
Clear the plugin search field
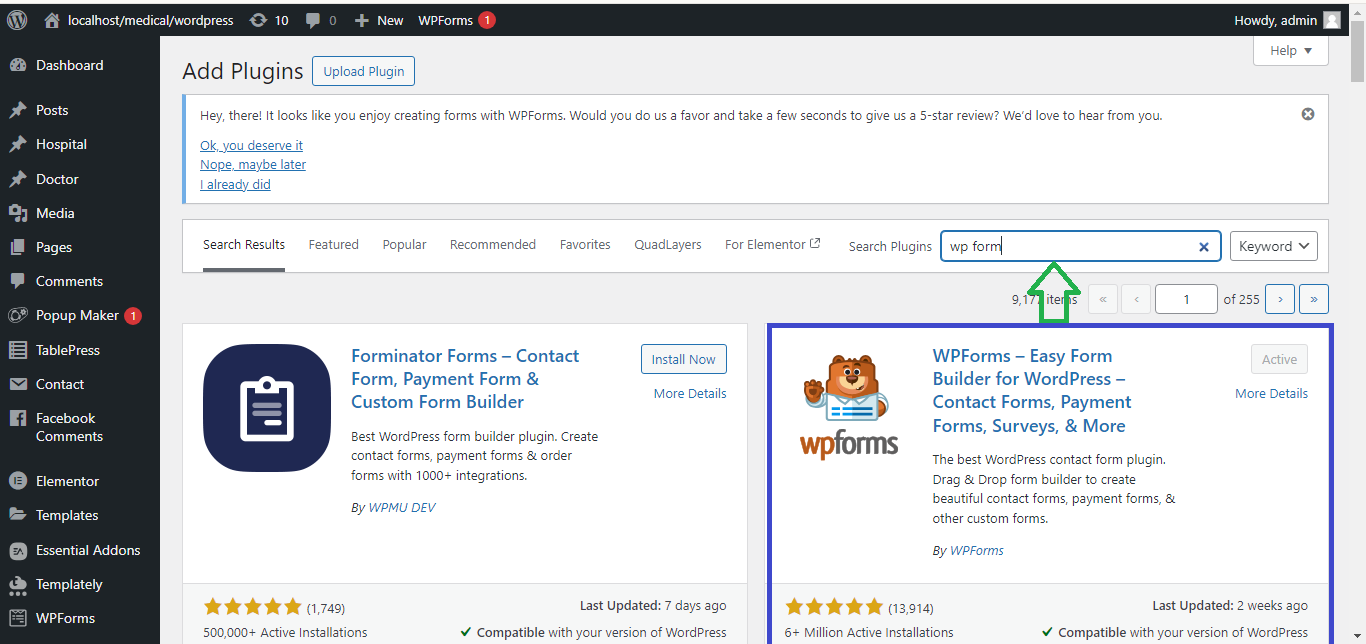click(1204, 247)
